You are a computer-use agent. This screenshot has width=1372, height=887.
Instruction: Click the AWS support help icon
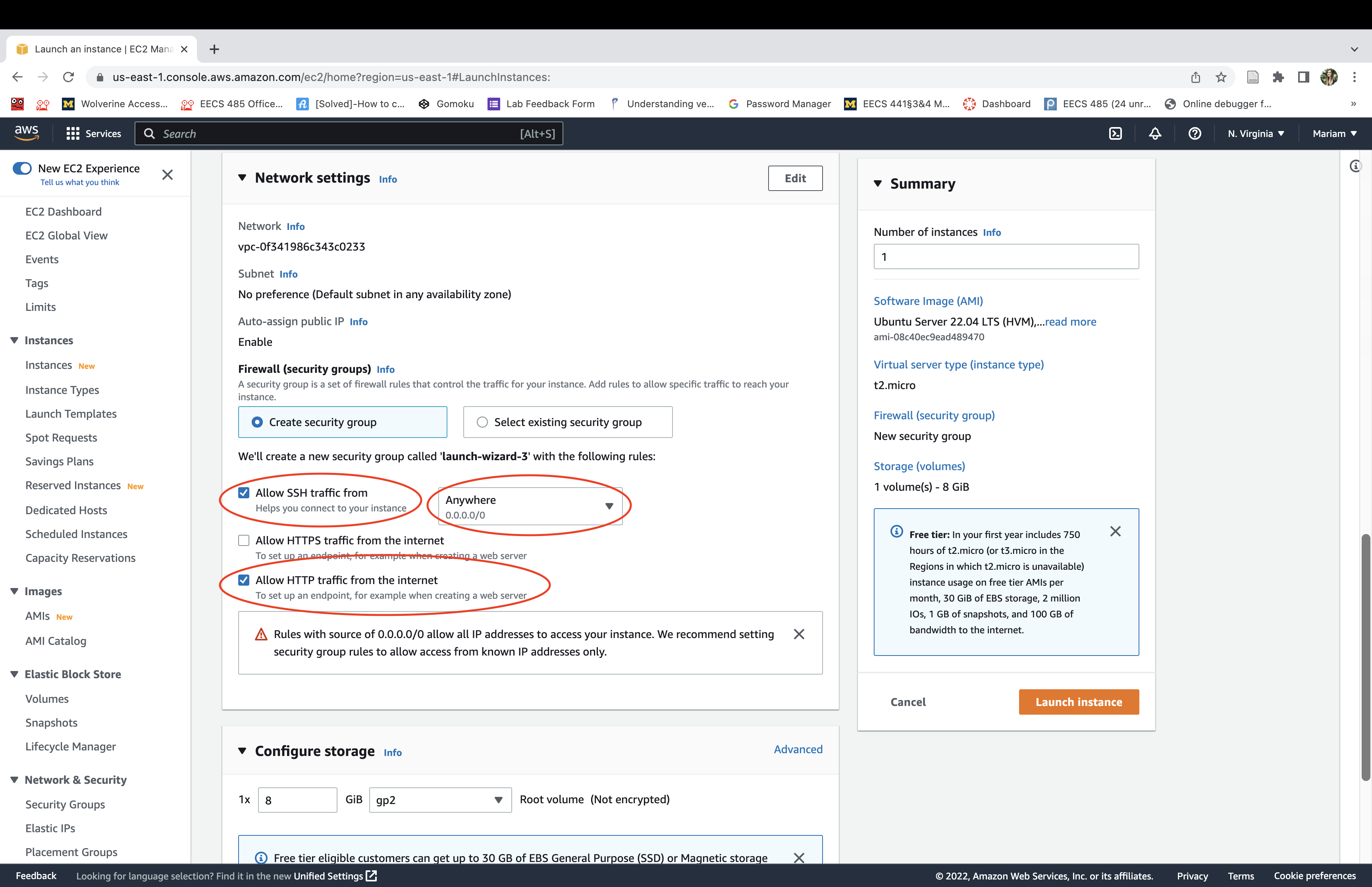pyautogui.click(x=1195, y=134)
